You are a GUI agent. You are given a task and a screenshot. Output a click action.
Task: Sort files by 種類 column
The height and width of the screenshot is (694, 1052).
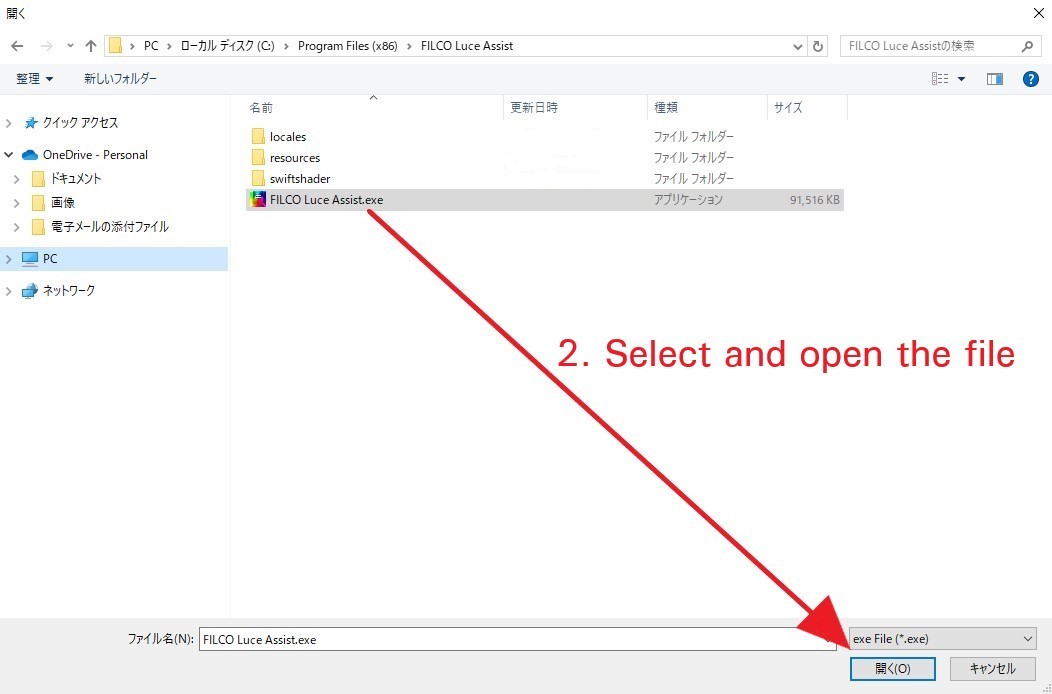[x=666, y=107]
